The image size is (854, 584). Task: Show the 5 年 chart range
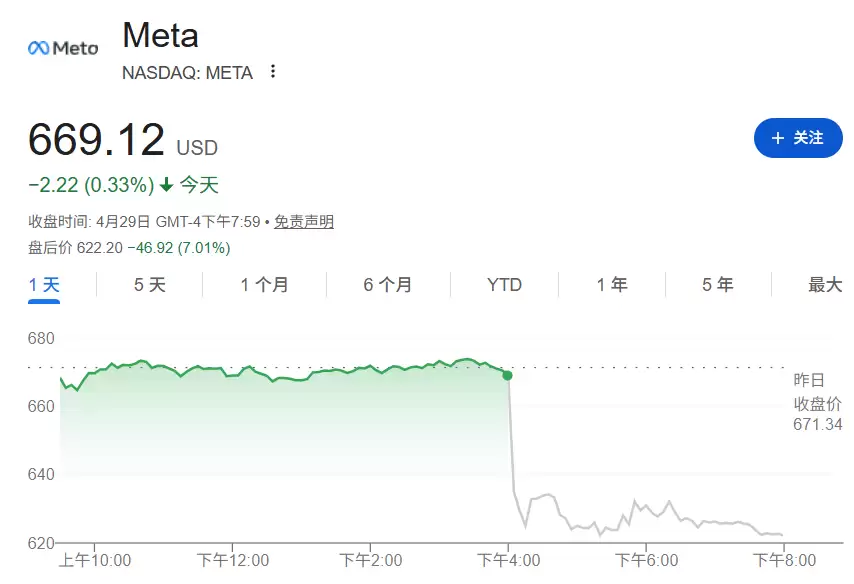718,285
